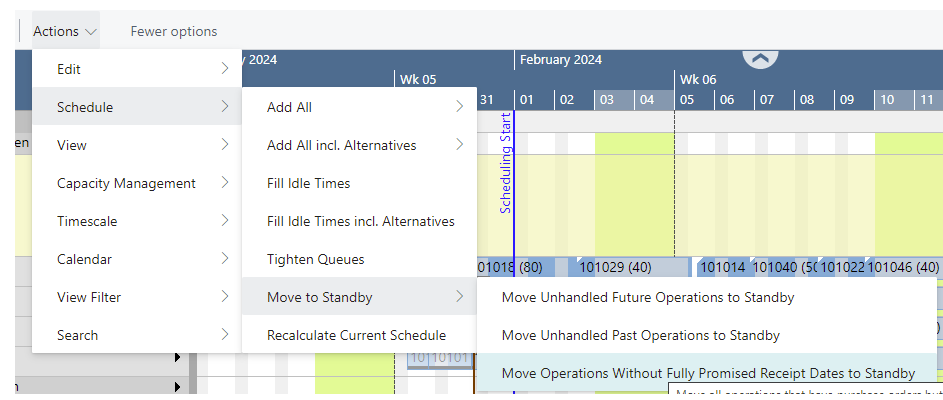
Task: Expand Add All submenu arrow
Action: 459,106
